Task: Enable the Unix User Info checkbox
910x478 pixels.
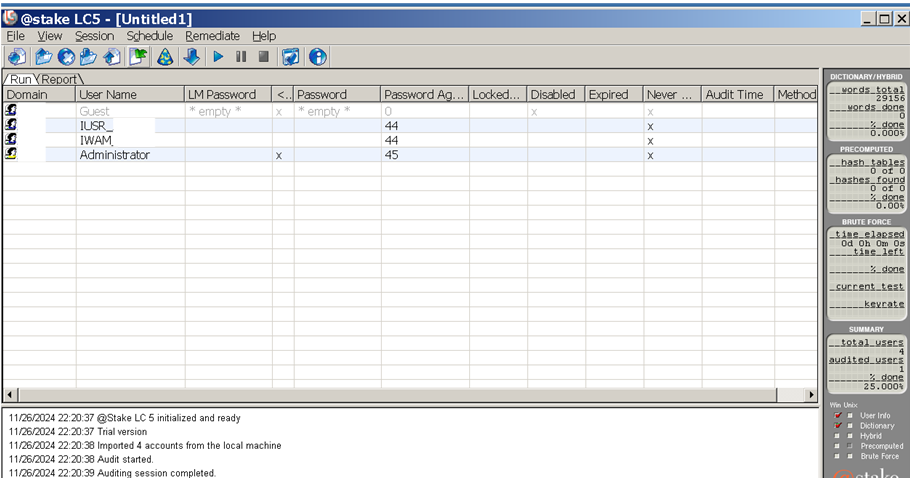Action: (x=850, y=415)
